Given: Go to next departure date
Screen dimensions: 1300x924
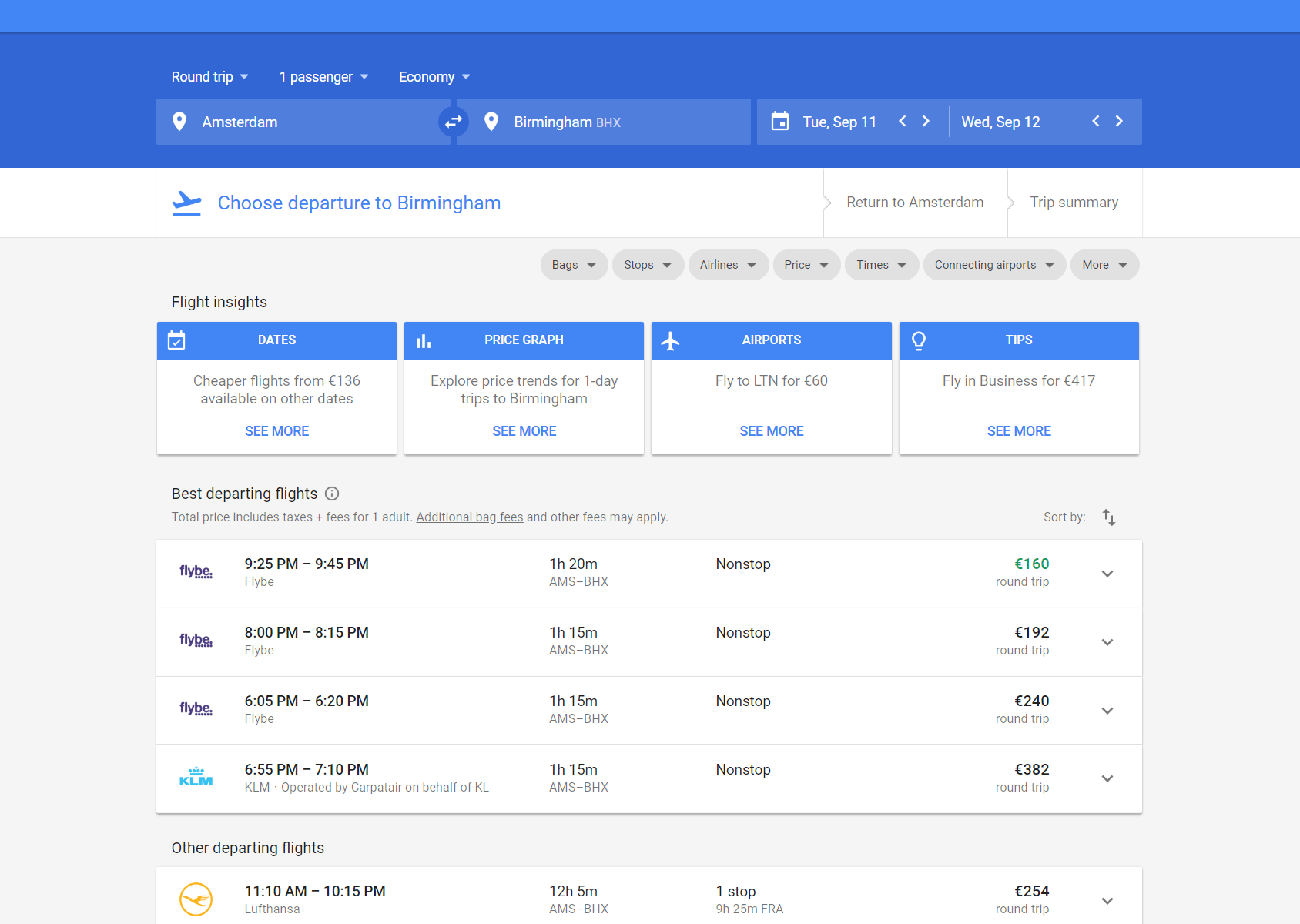Looking at the screenshot, I should [926, 122].
